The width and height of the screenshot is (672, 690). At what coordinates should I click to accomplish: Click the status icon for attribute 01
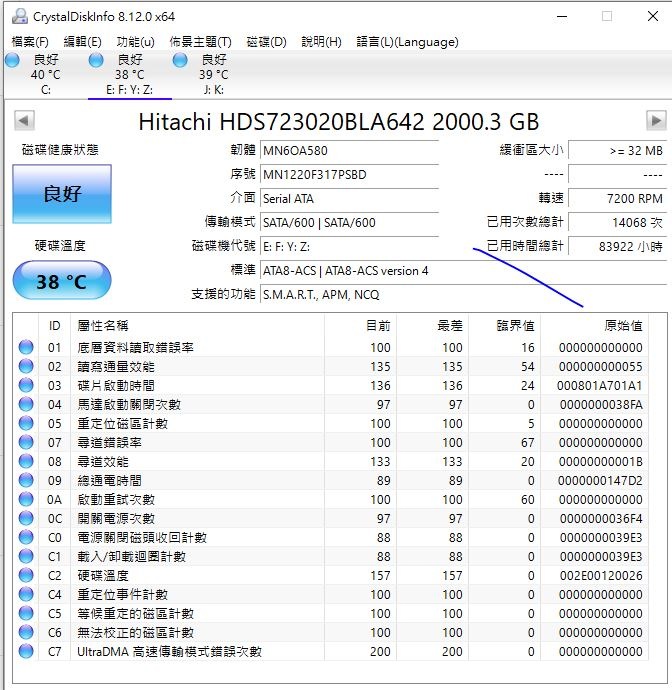[x=26, y=347]
